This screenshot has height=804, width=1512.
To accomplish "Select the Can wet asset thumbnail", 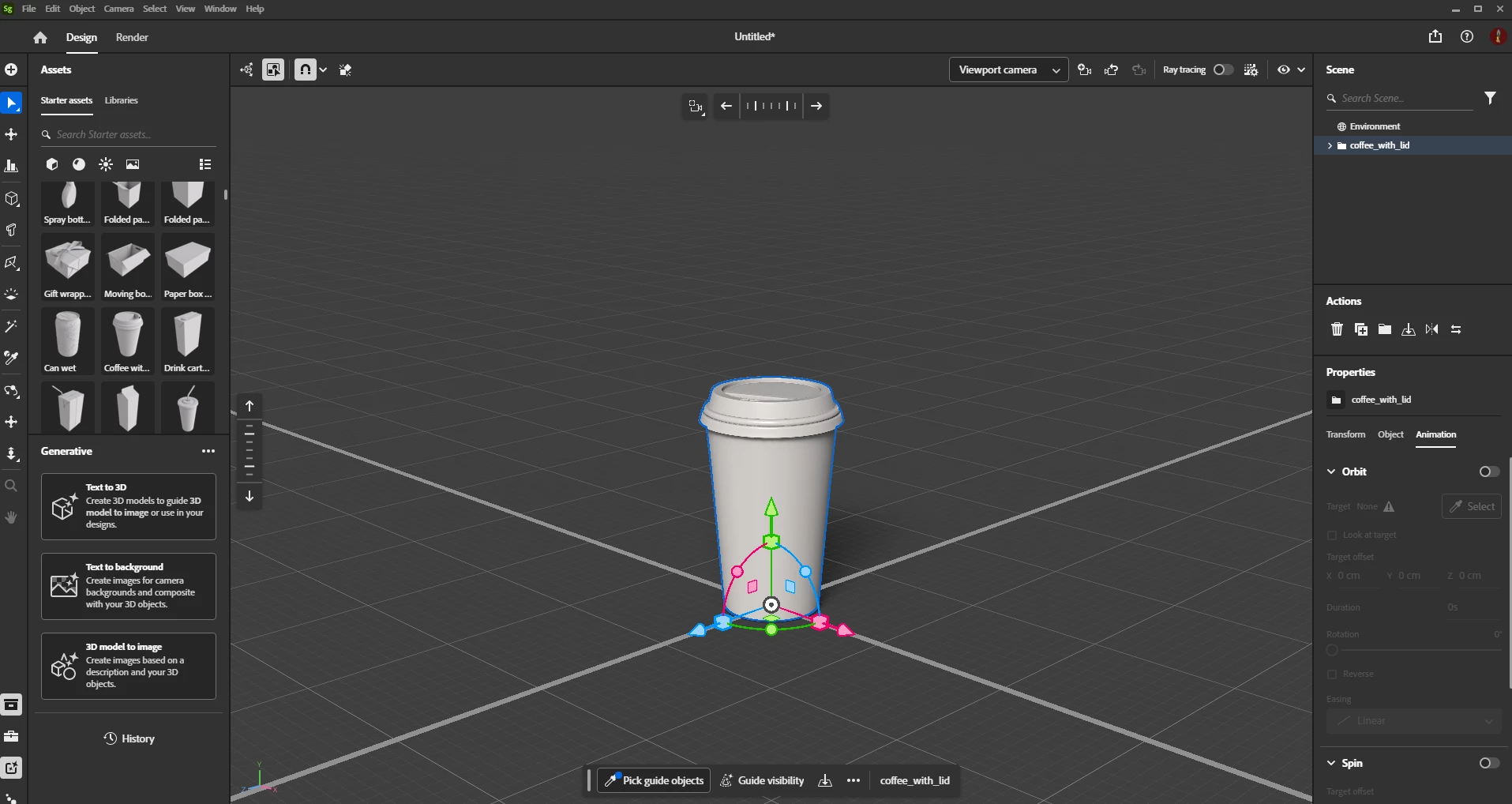I will pos(68,341).
